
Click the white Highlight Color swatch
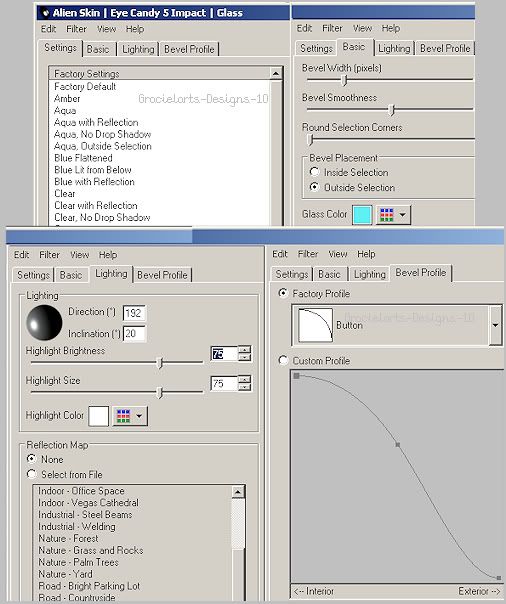(99, 416)
